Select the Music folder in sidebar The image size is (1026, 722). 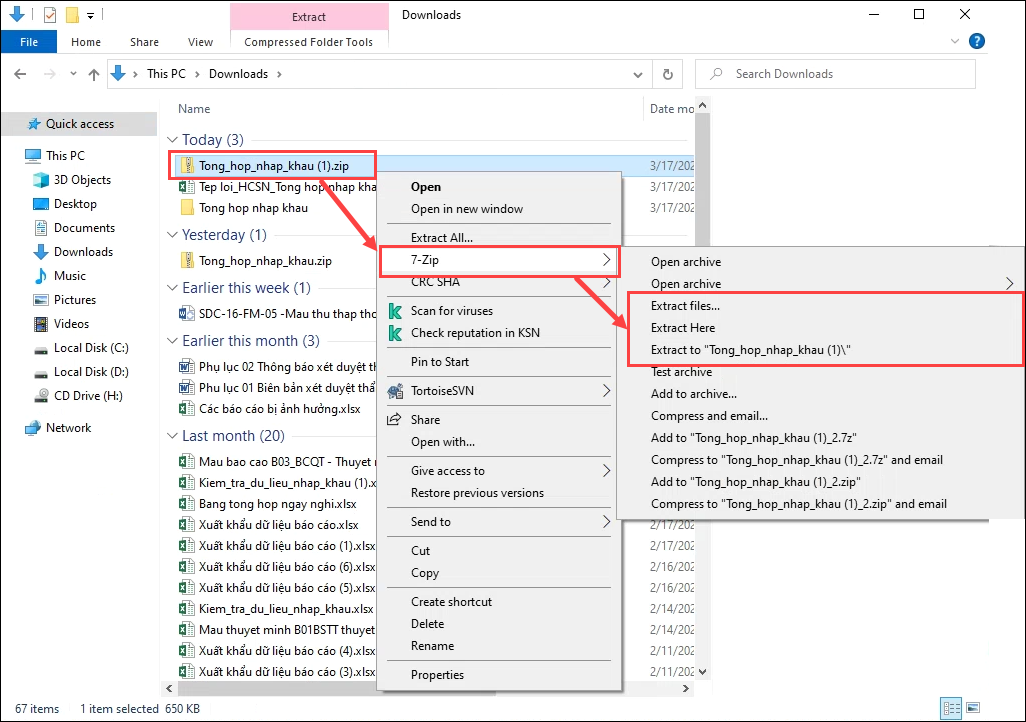tap(70, 276)
